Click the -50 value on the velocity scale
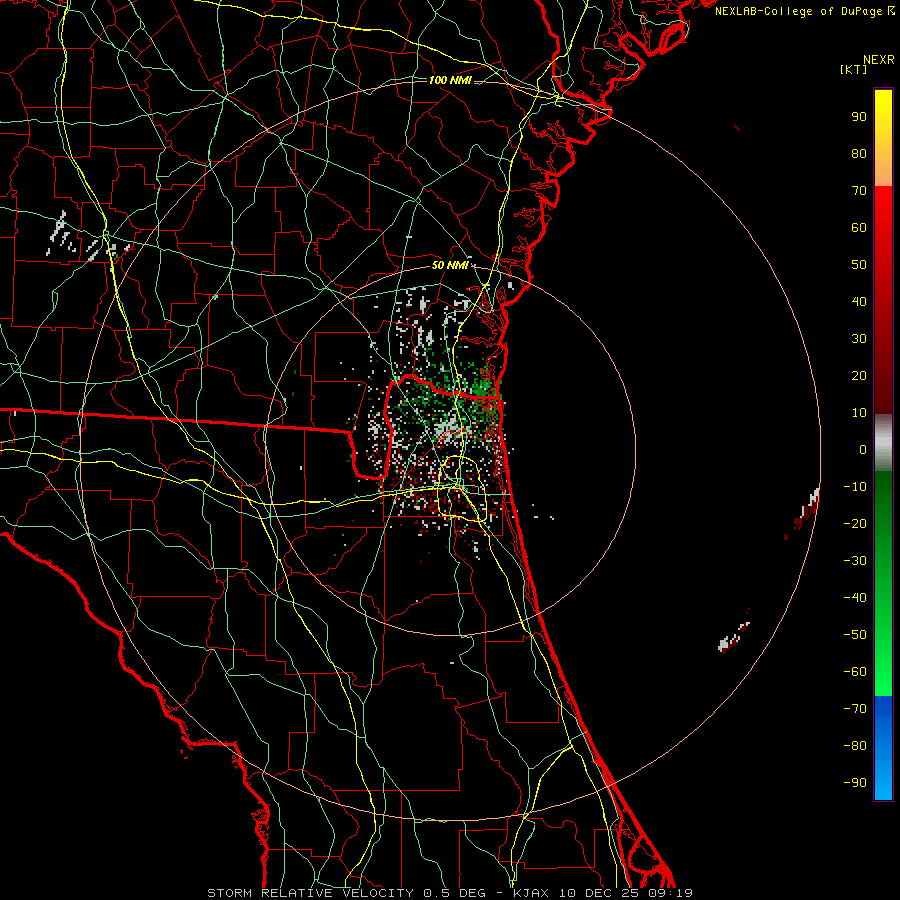 (x=855, y=634)
